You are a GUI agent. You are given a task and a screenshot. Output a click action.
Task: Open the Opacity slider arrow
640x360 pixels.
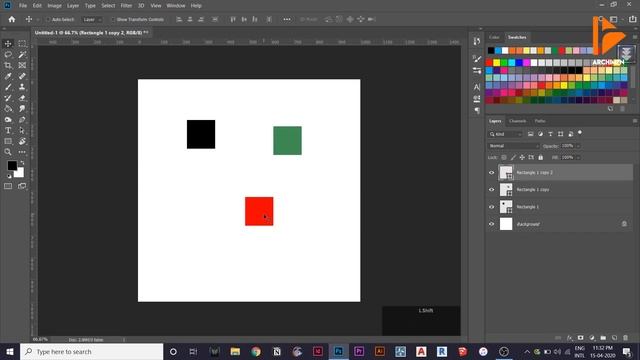(578, 146)
